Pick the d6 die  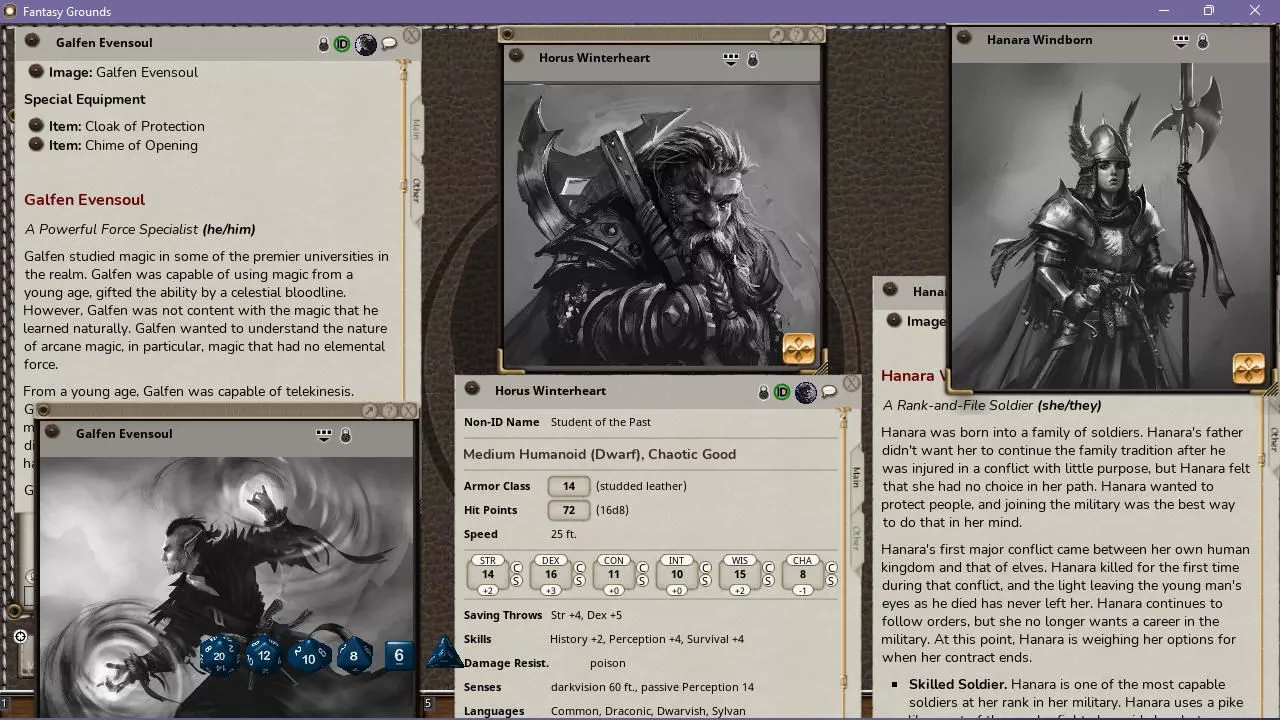tap(398, 656)
